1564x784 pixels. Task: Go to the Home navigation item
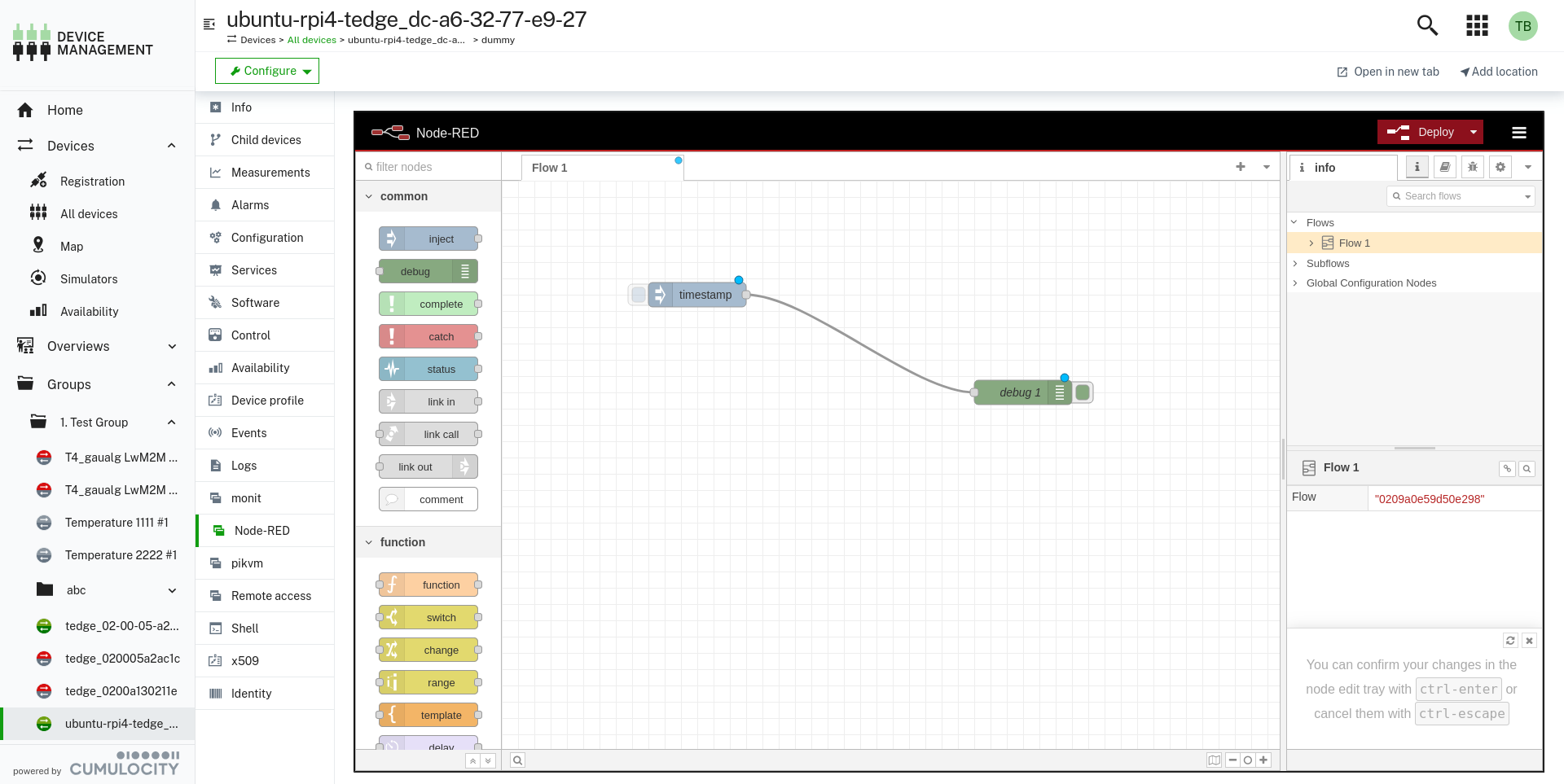tap(98, 110)
